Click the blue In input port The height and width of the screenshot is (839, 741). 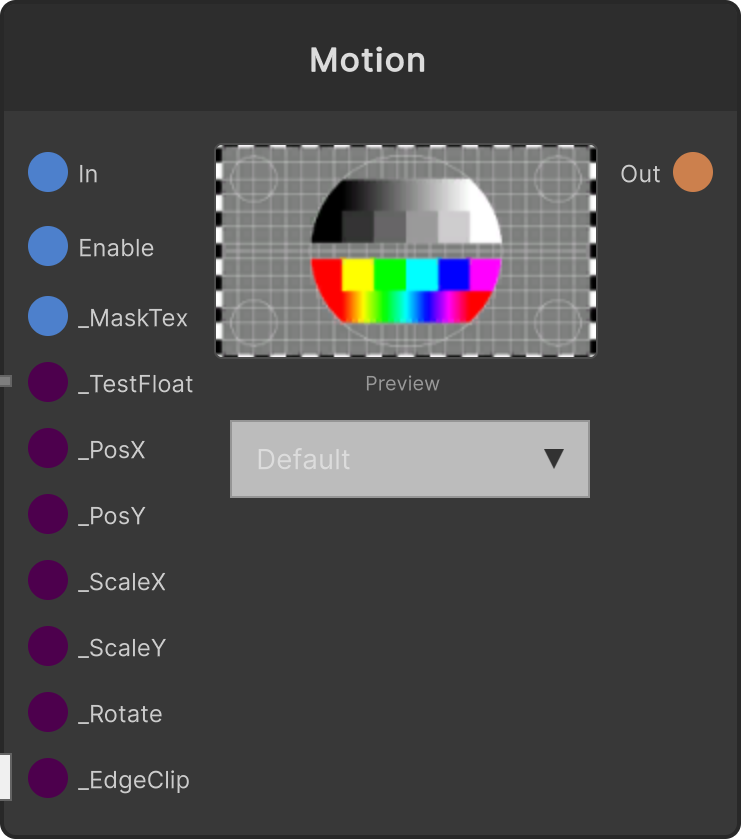click(x=48, y=172)
